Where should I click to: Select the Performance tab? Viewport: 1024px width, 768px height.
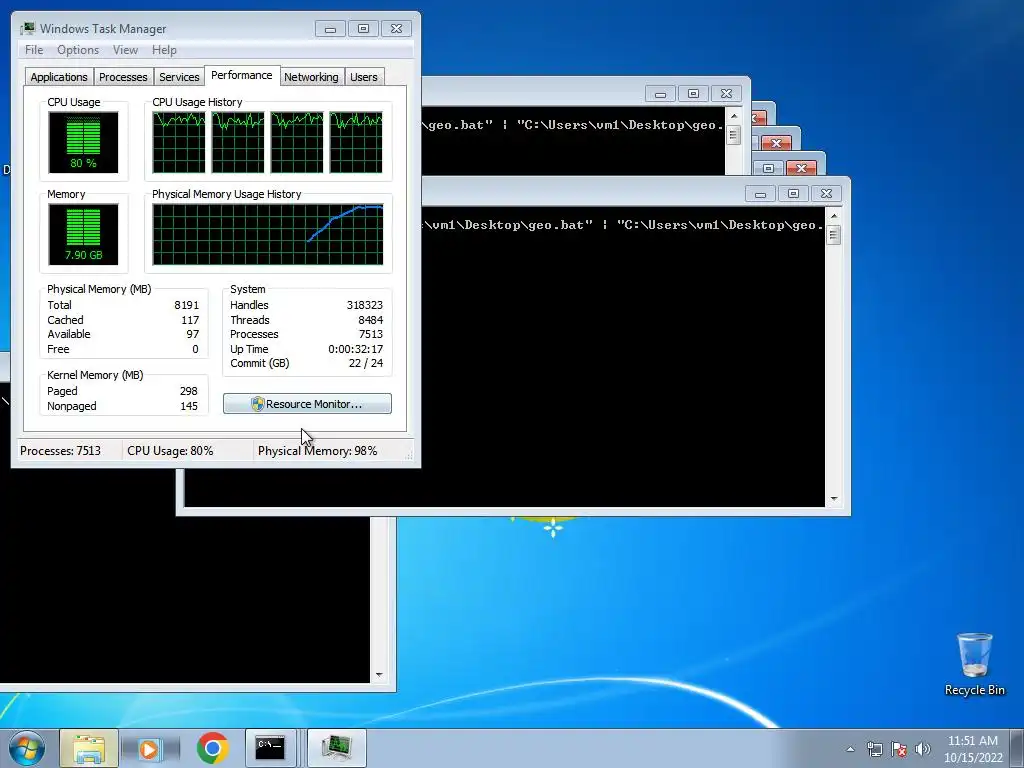click(x=242, y=75)
